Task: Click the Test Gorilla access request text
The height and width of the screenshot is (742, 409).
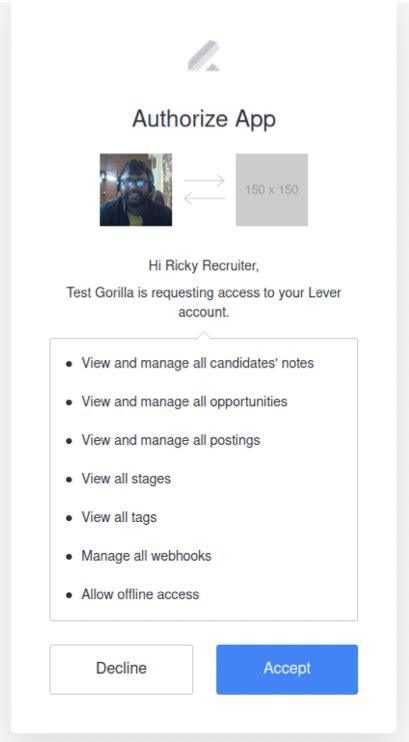Action: (x=204, y=302)
